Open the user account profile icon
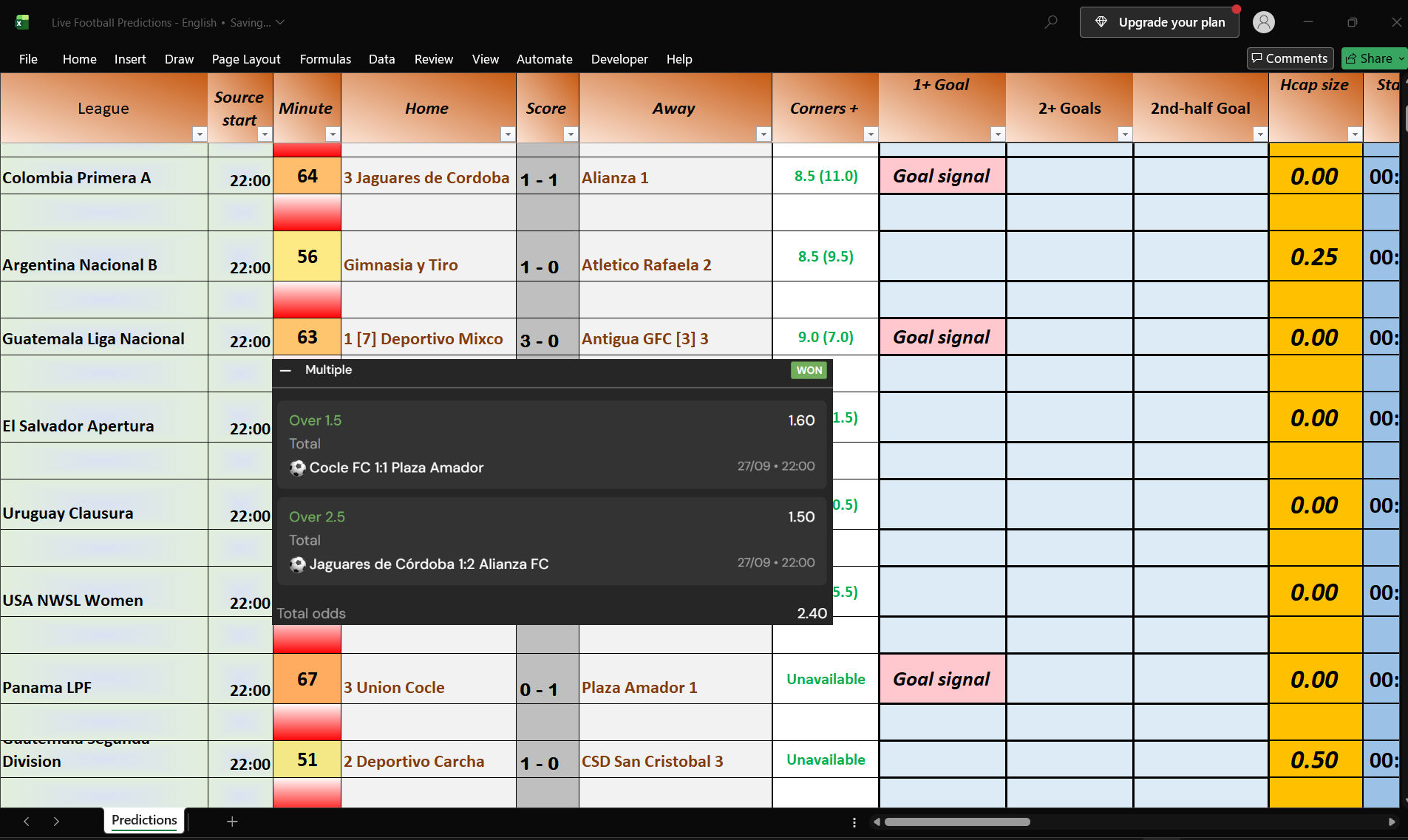 click(1264, 22)
